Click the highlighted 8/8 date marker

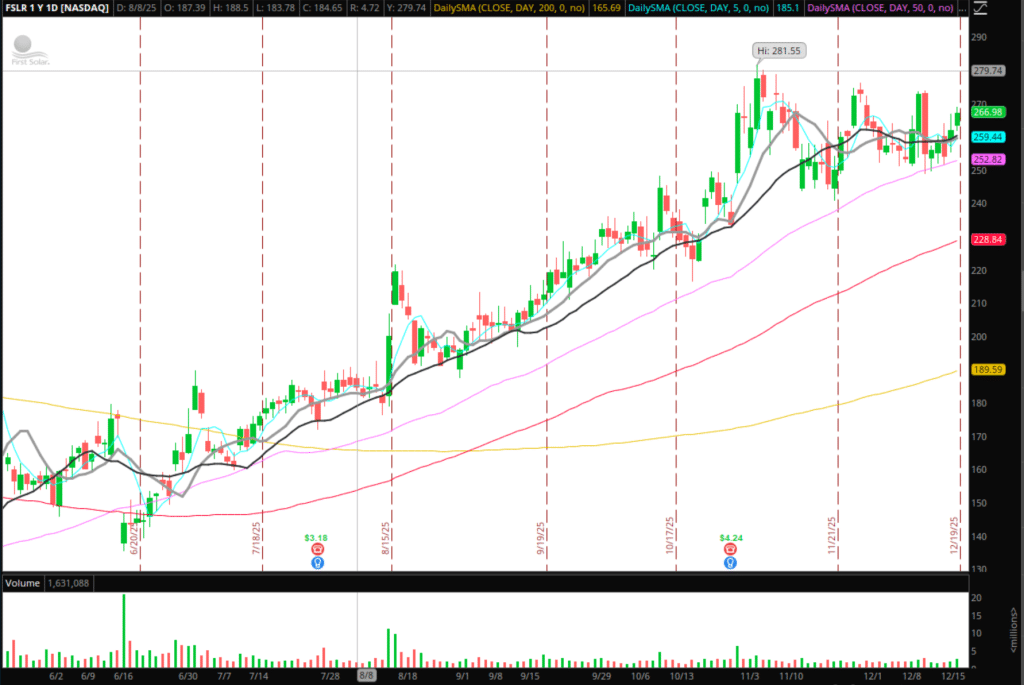[367, 676]
